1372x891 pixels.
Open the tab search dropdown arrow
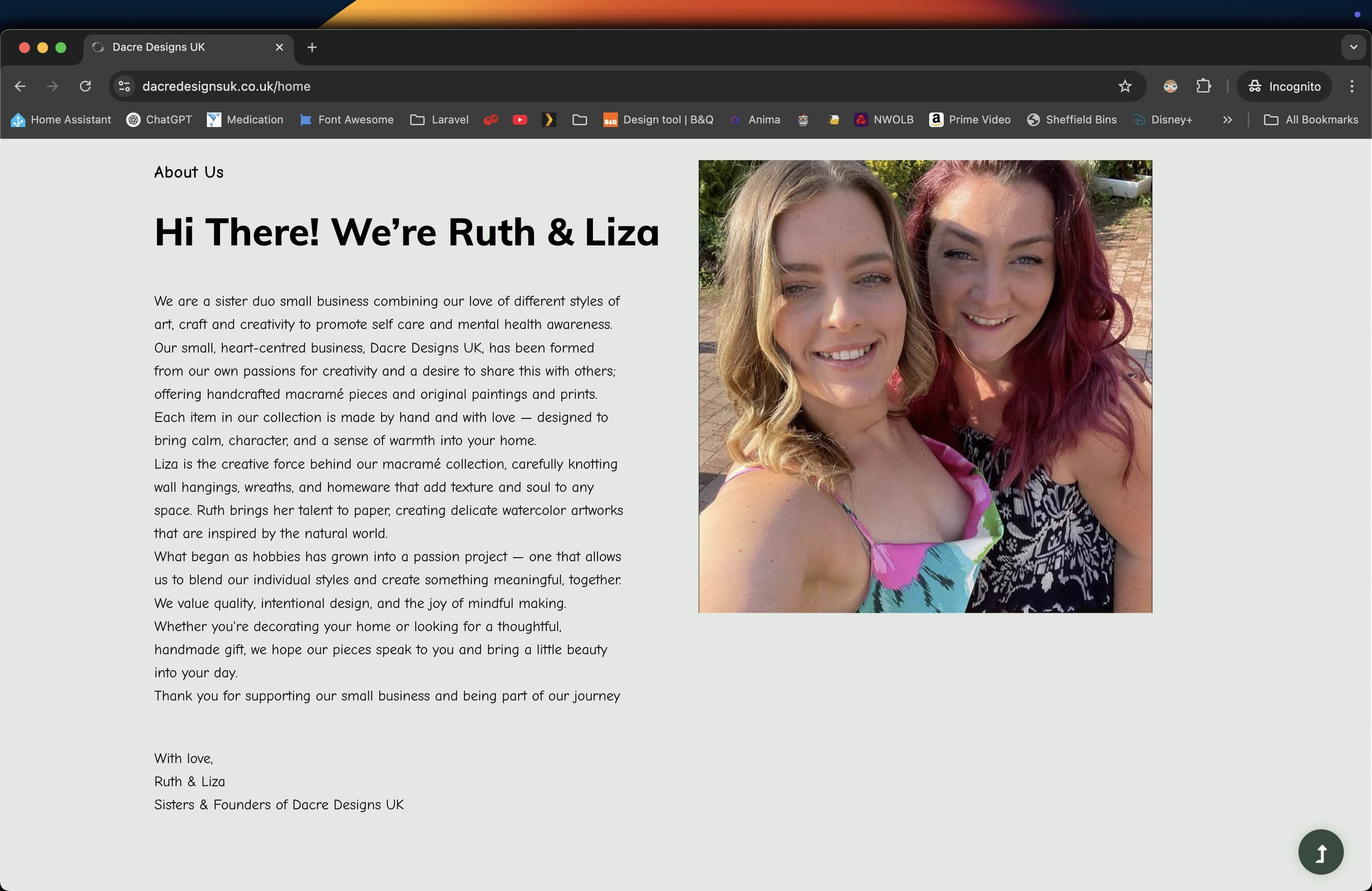tap(1353, 47)
